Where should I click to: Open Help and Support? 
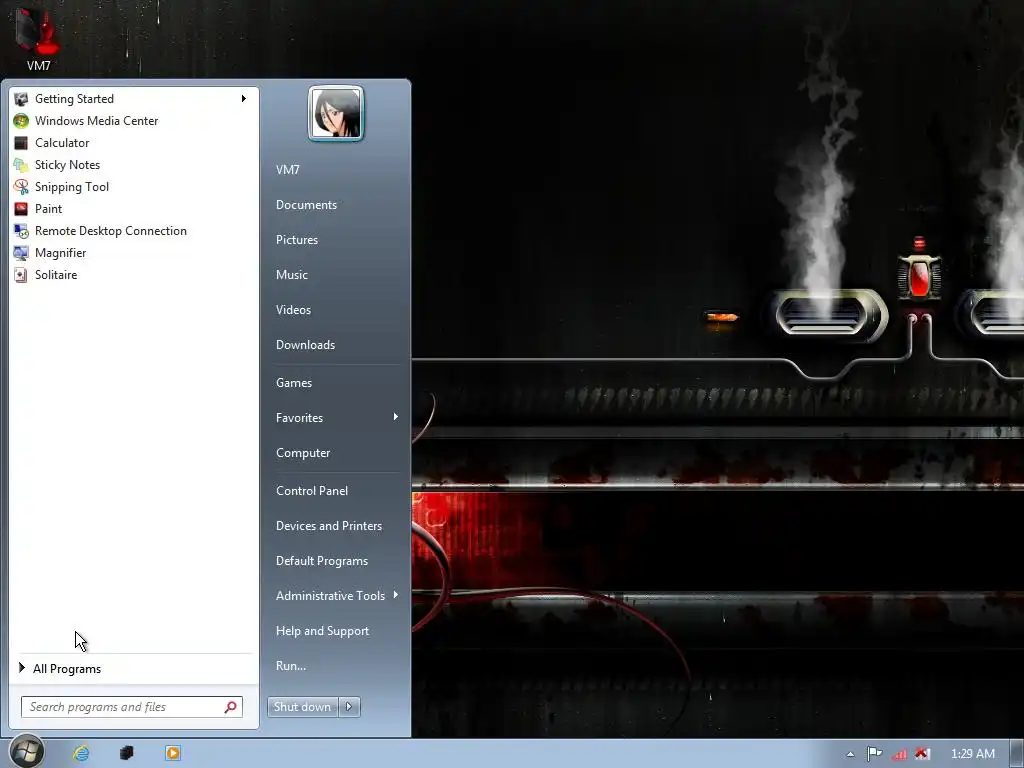(x=322, y=631)
